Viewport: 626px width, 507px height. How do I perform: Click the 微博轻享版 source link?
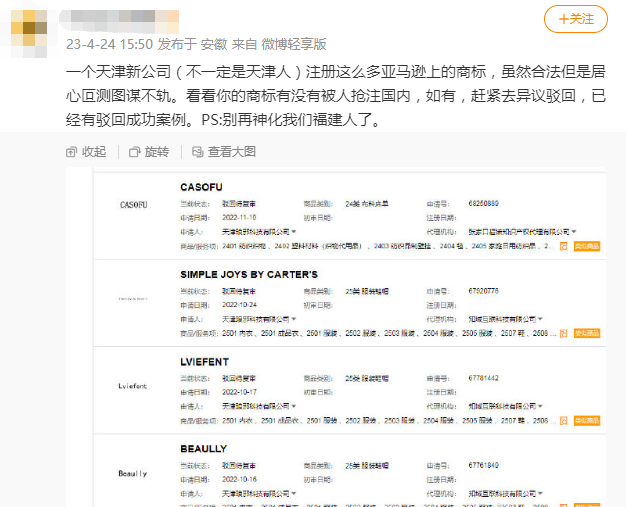point(294,44)
